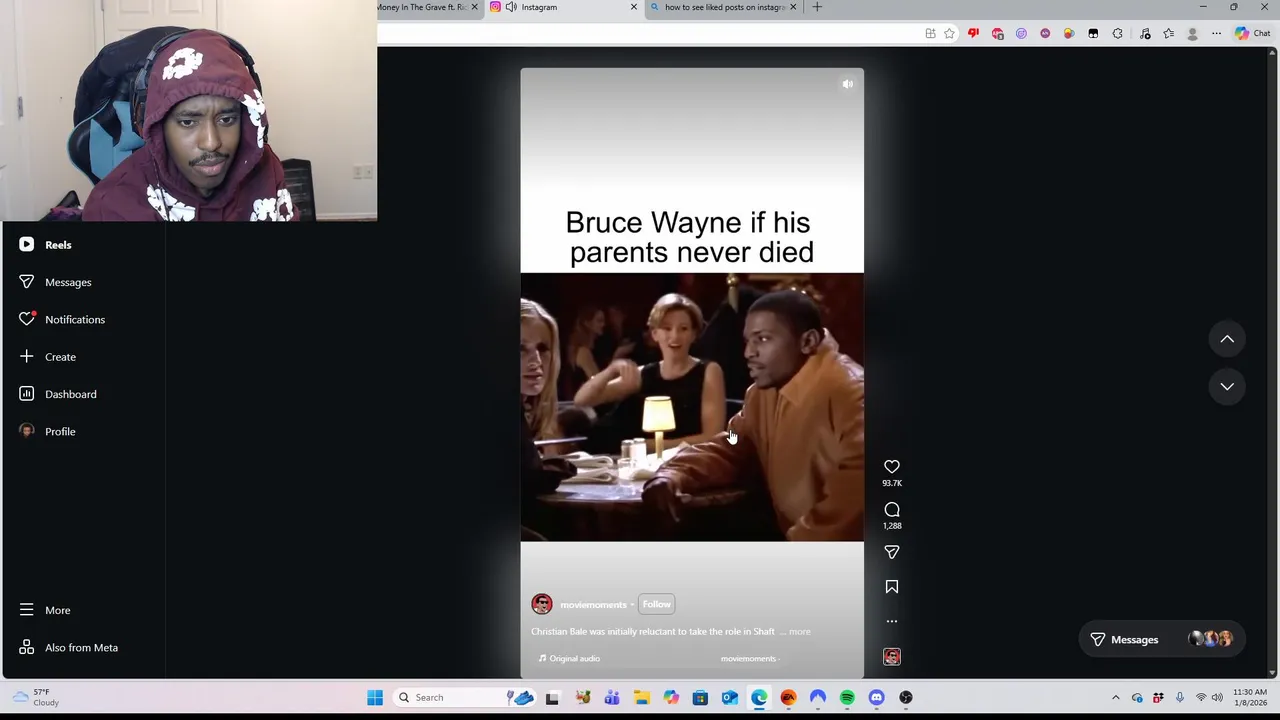Open Notifications in the sidebar

pyautogui.click(x=62, y=319)
